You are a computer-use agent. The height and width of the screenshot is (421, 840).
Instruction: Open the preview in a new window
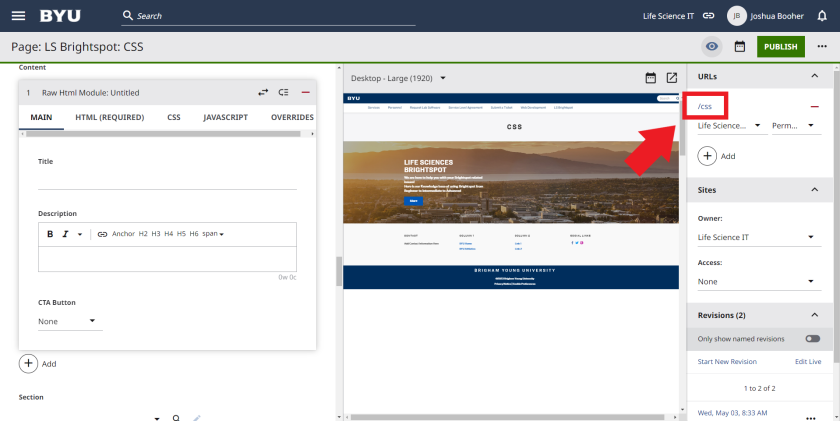[671, 78]
